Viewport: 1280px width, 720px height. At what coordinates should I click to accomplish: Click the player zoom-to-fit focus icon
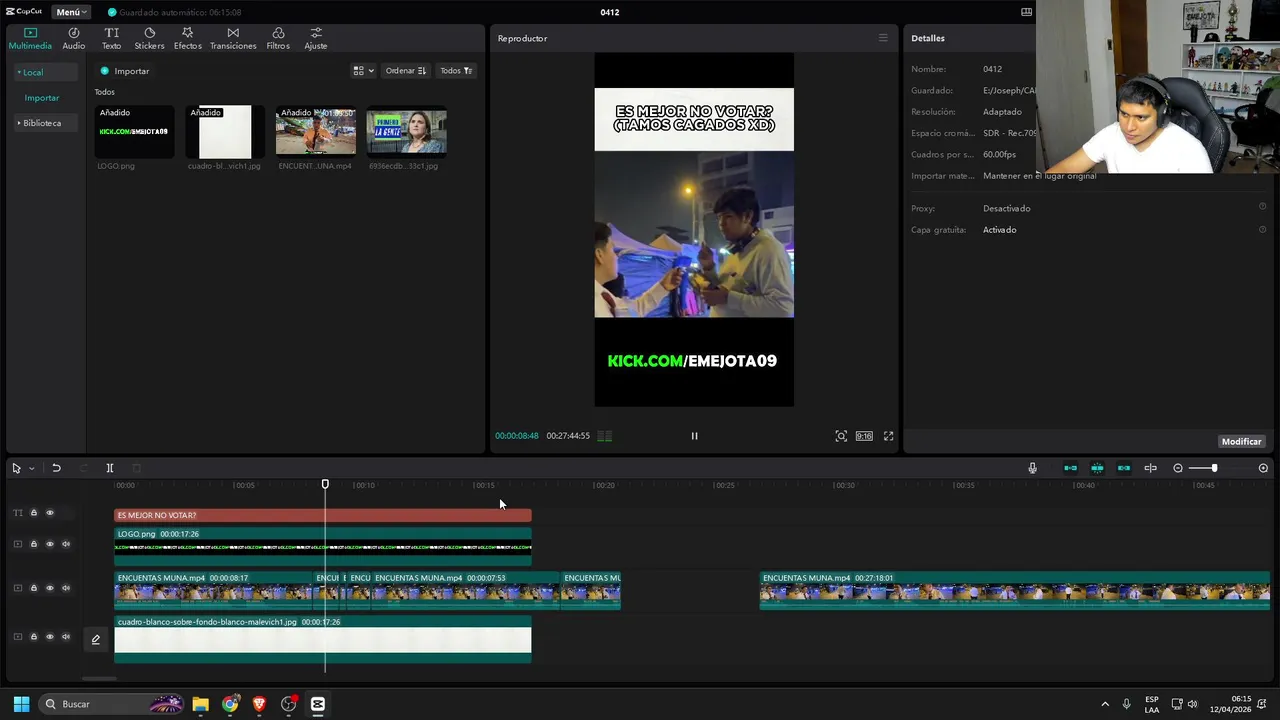click(x=841, y=436)
